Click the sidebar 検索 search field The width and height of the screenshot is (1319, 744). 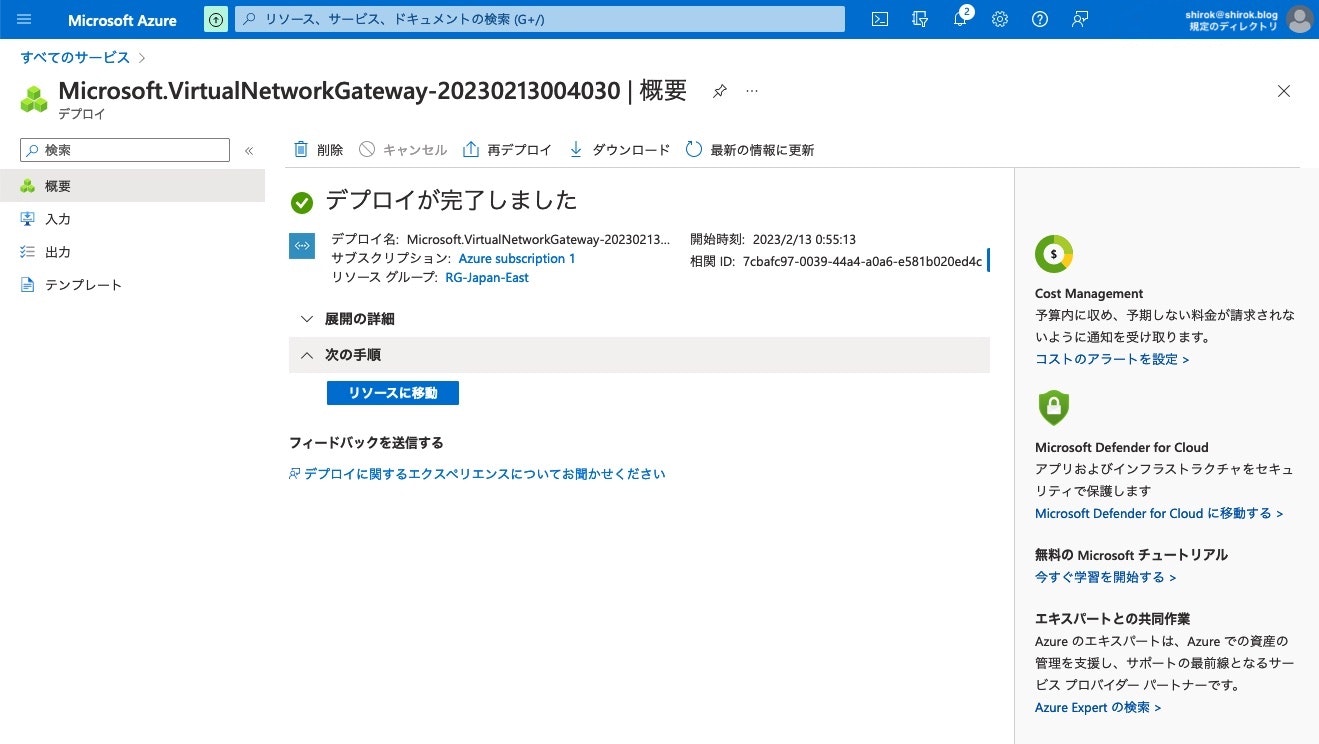(x=123, y=149)
